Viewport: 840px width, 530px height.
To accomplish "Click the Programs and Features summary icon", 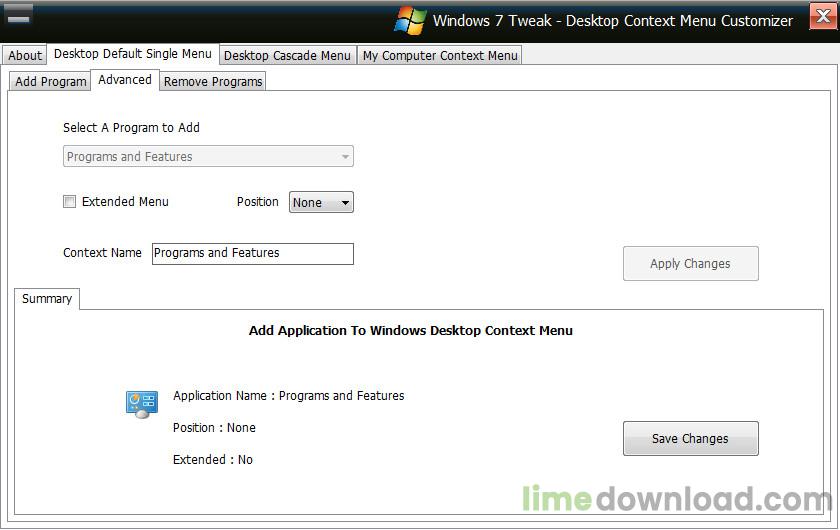I will pyautogui.click(x=141, y=404).
